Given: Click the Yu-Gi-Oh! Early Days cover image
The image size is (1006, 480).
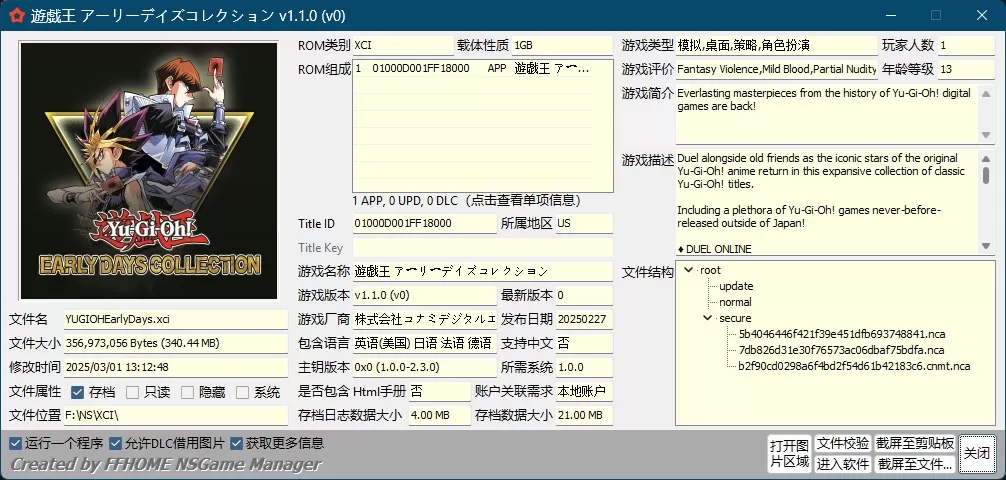Looking at the screenshot, I should click(148, 170).
